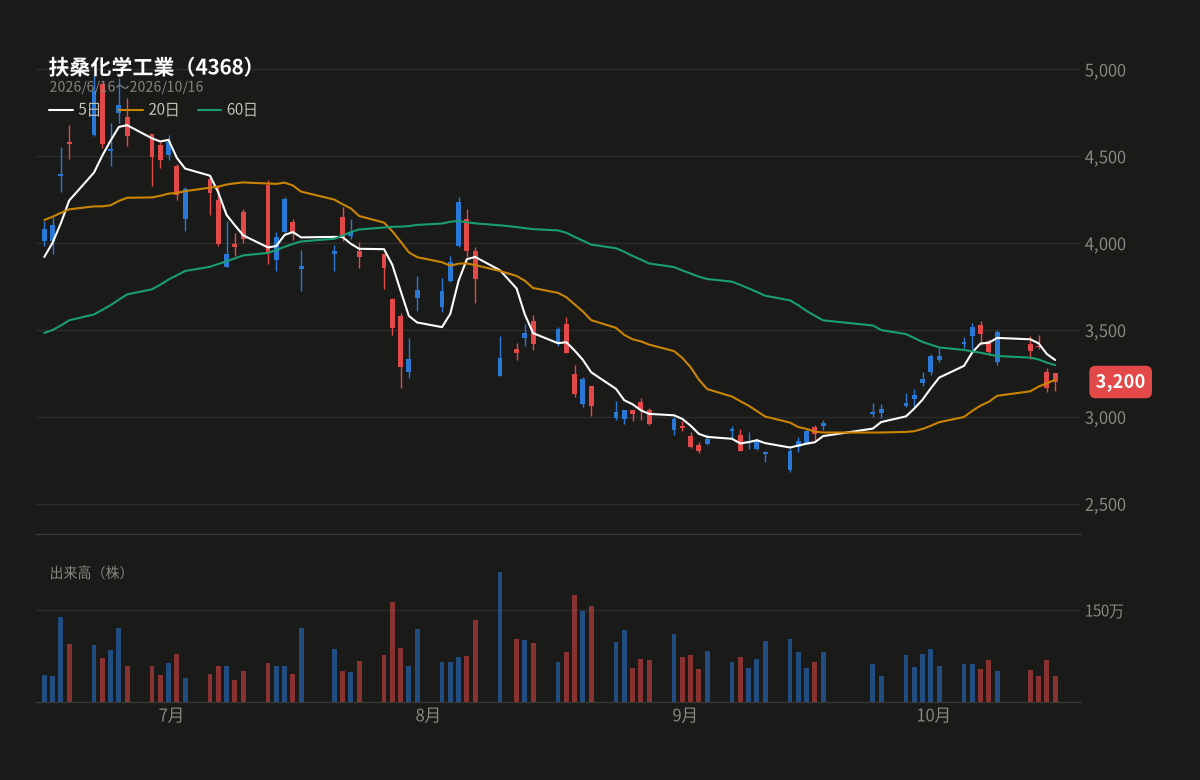Click the 出来高（株） volume panel label
The image size is (1200, 780).
click(x=91, y=573)
